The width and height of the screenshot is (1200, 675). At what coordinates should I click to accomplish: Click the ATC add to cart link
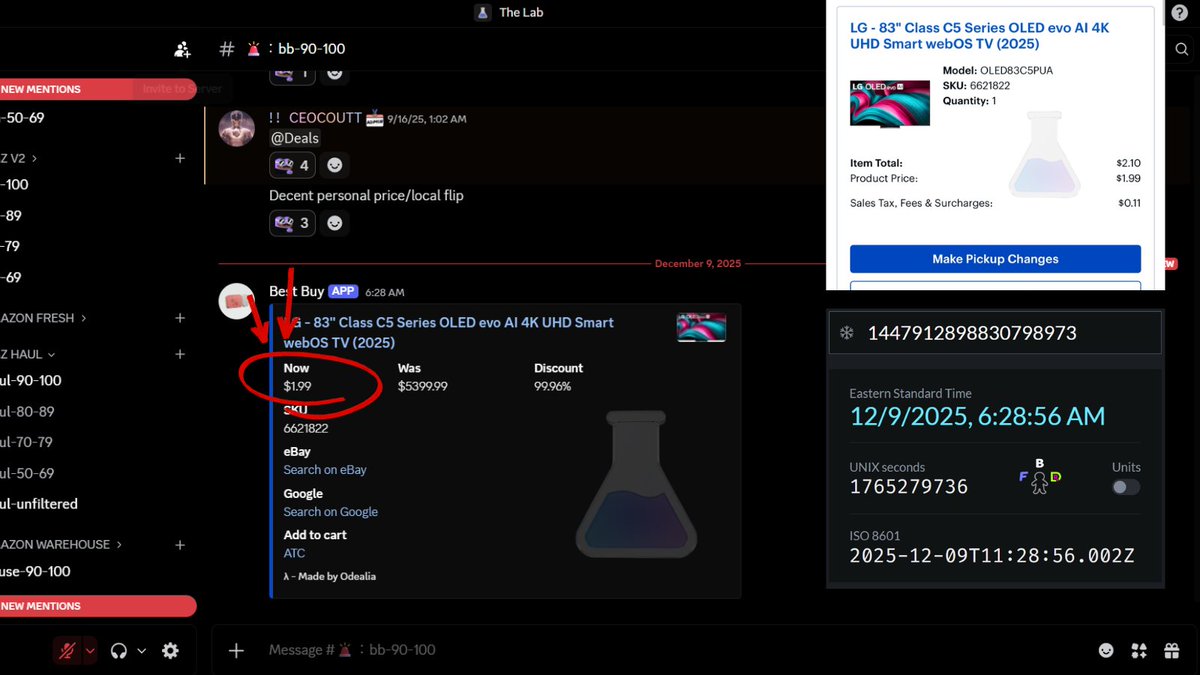pos(294,553)
